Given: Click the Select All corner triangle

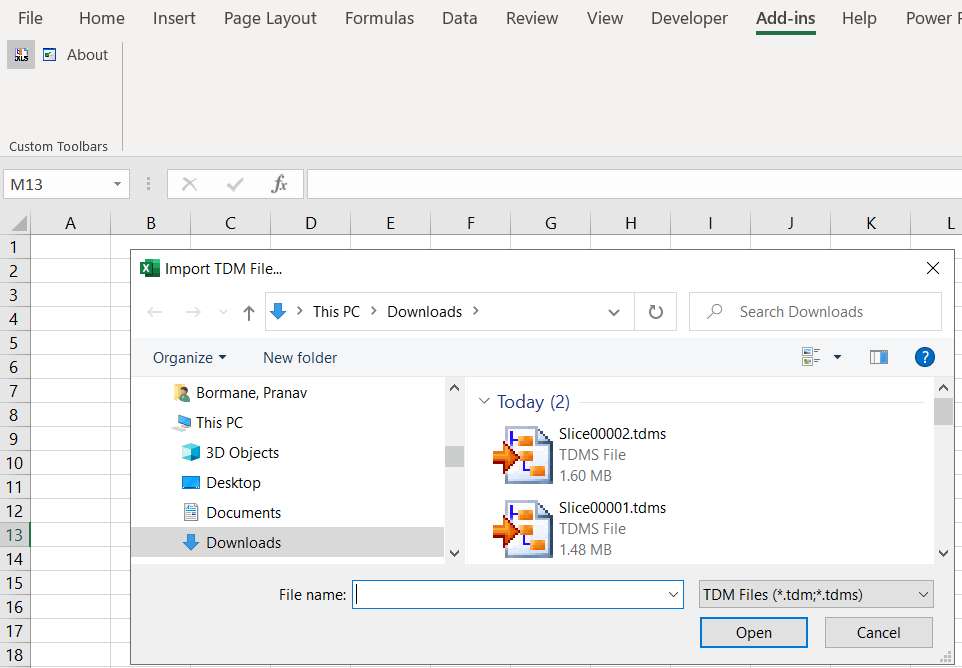Looking at the screenshot, I should [x=18, y=223].
